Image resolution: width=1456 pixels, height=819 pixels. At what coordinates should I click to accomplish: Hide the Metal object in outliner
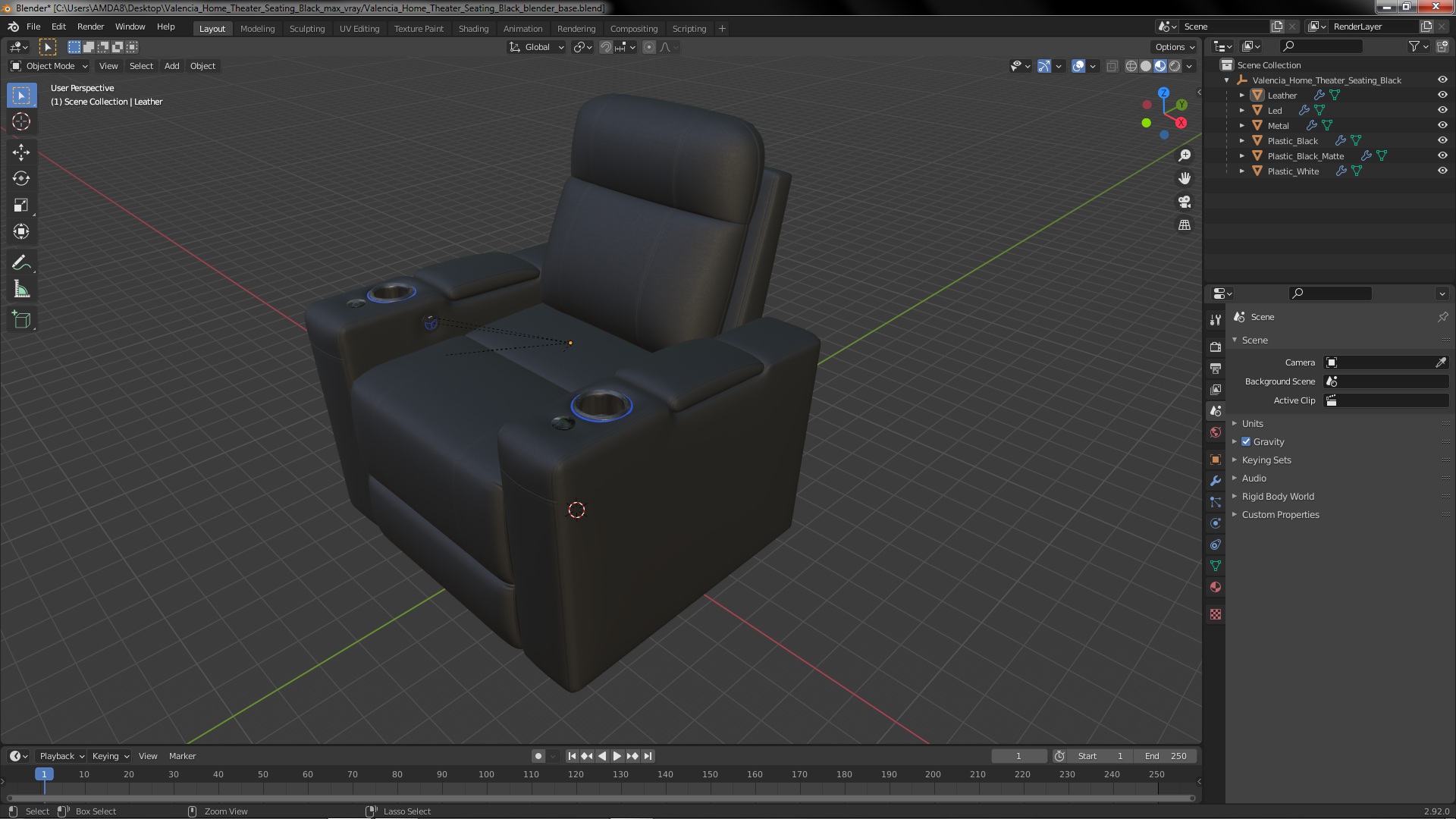pos(1442,125)
